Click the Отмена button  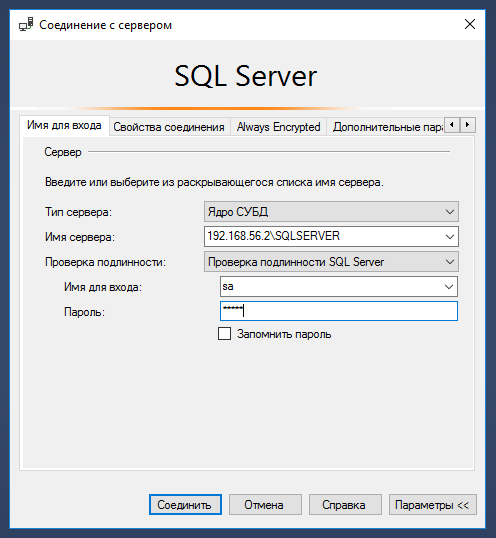click(265, 504)
